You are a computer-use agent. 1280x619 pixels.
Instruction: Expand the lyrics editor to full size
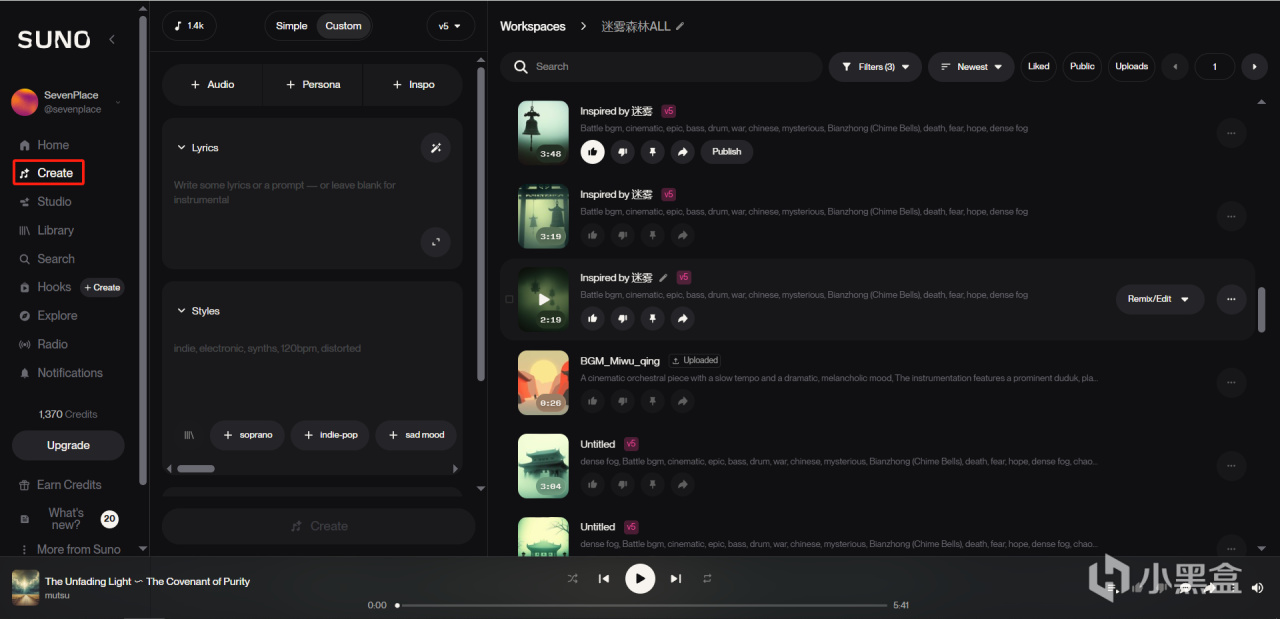click(x=436, y=242)
